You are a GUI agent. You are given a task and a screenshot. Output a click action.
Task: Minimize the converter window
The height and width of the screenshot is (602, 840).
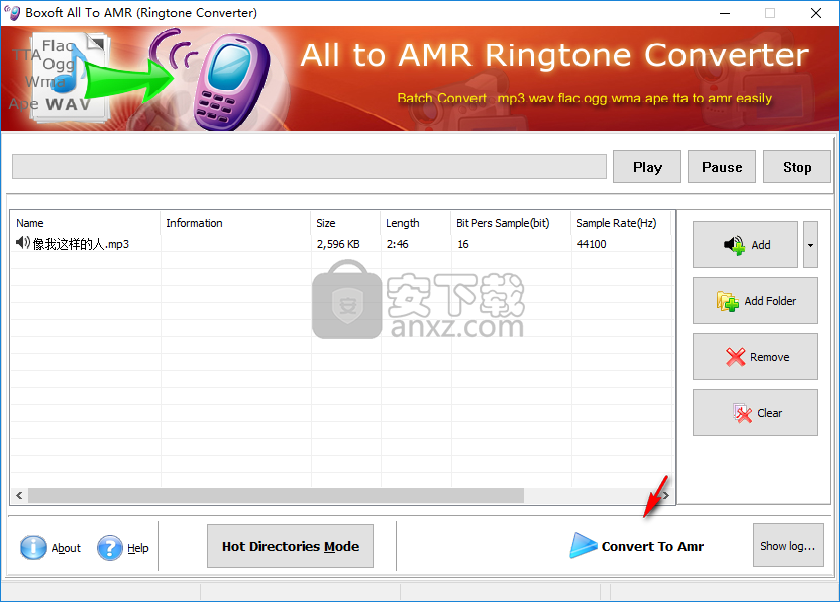[x=725, y=13]
